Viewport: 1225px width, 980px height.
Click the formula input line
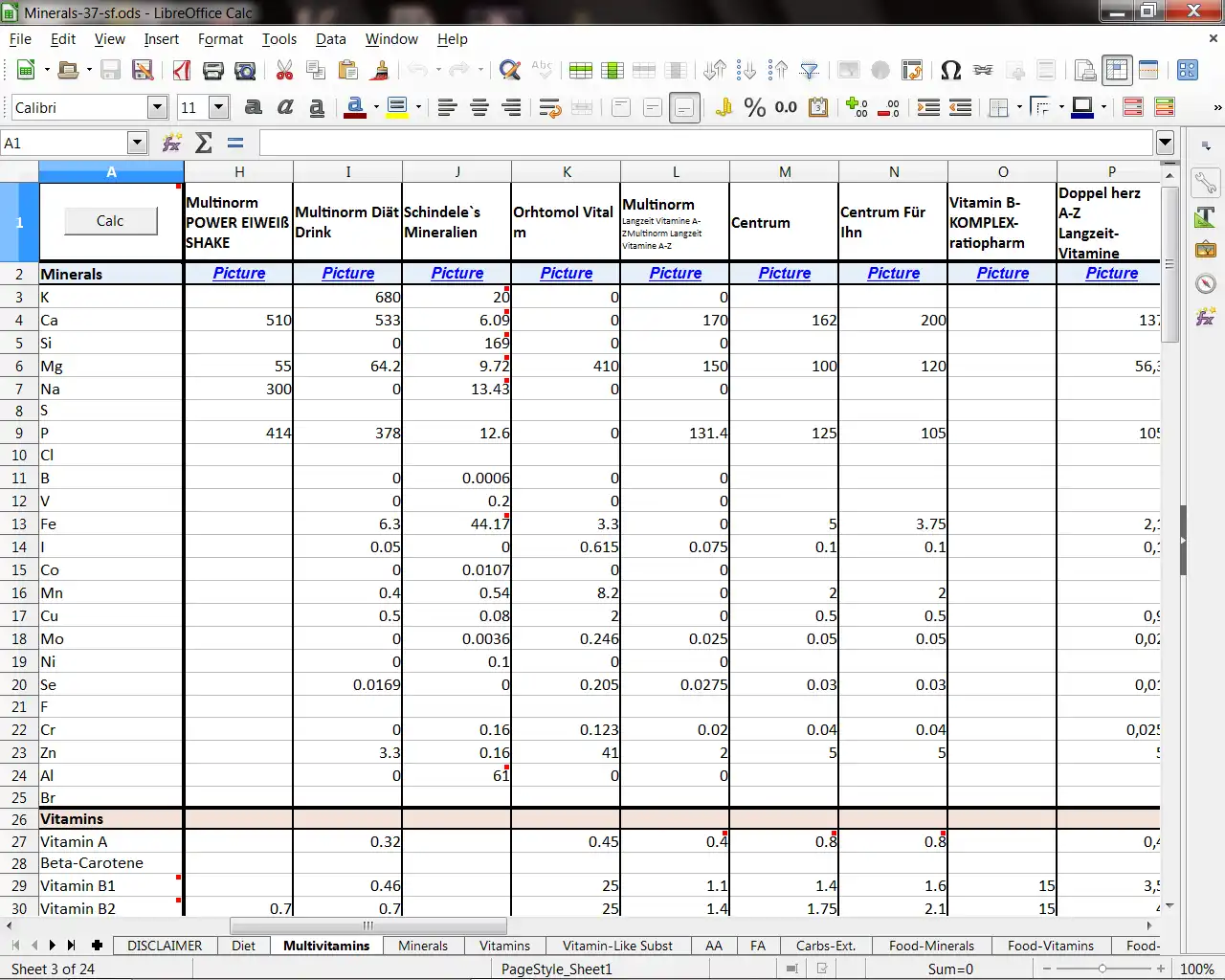[706, 143]
